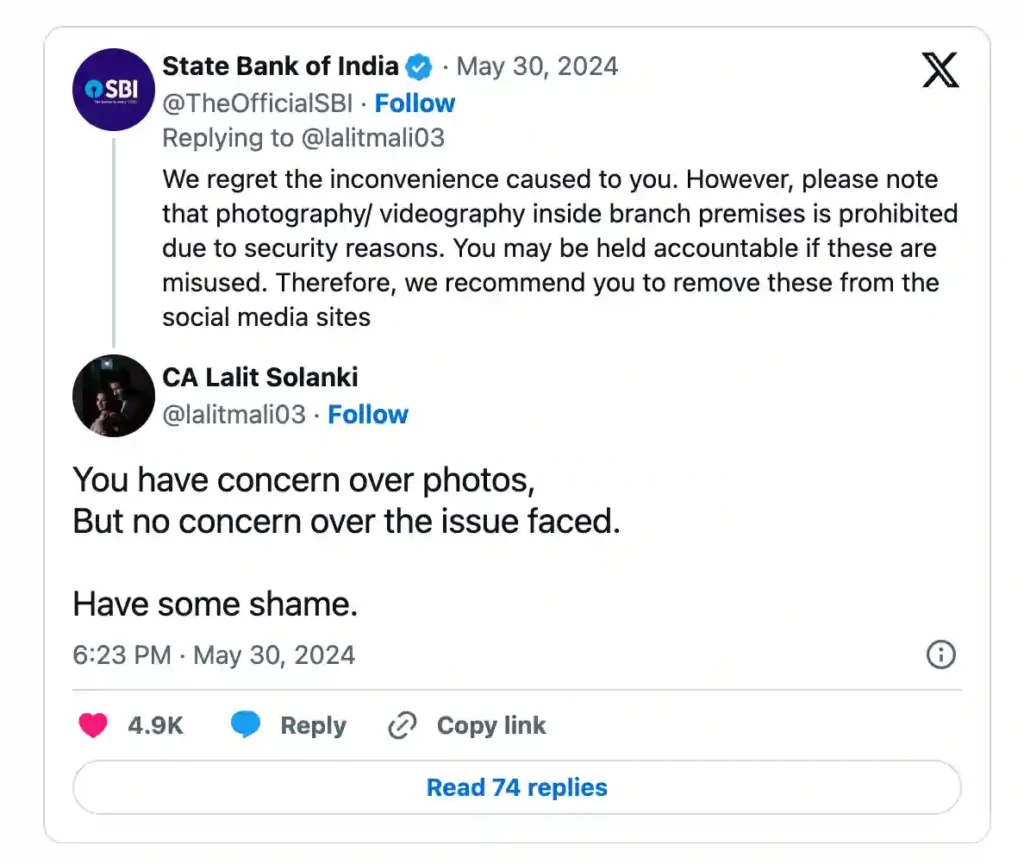This screenshot has width=1024, height=864.
Task: Click the May 30, 2024 date on SBI's tweet
Action: pos(537,67)
